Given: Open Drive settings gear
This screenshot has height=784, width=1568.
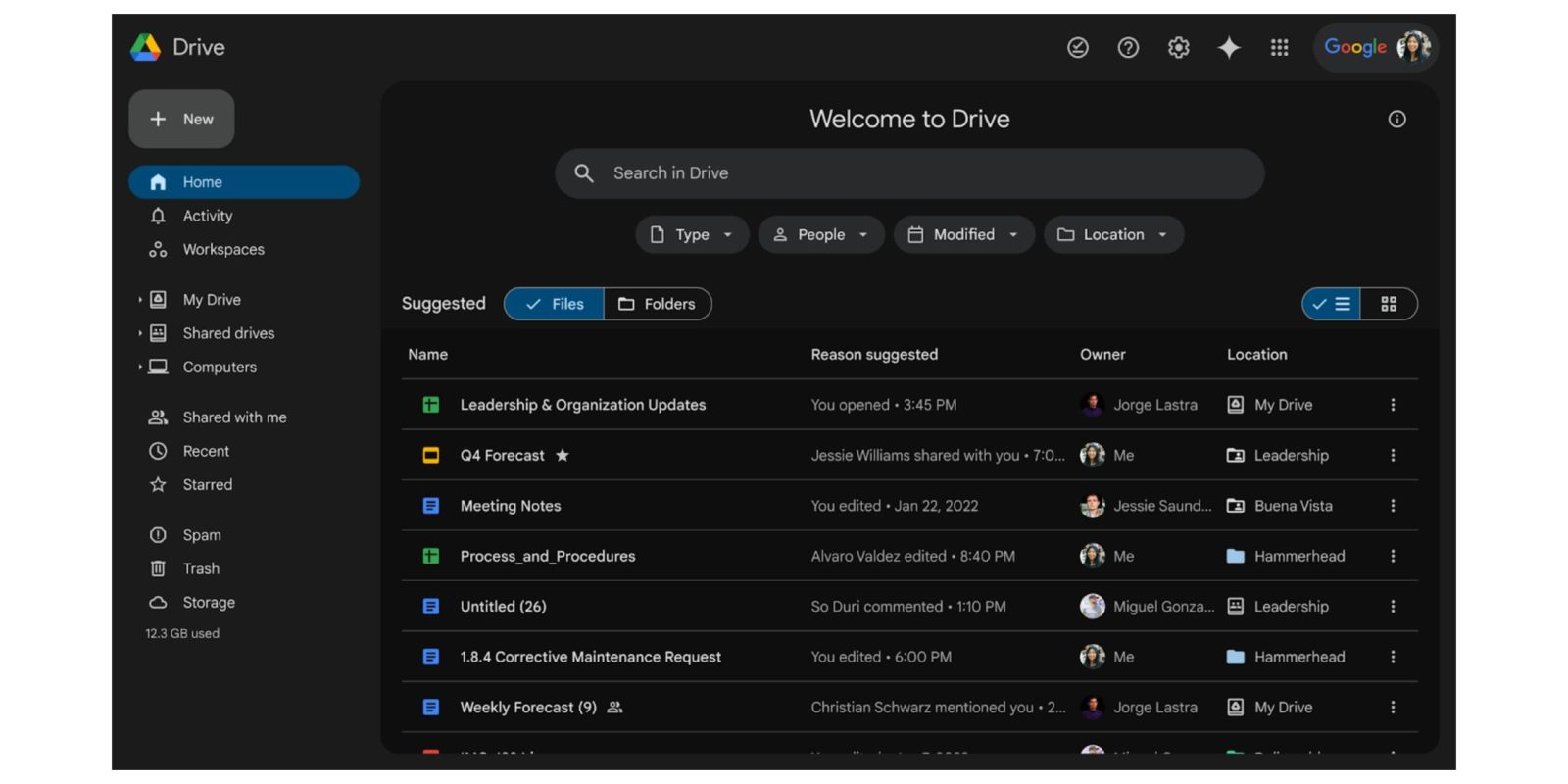Looking at the screenshot, I should click(1178, 47).
